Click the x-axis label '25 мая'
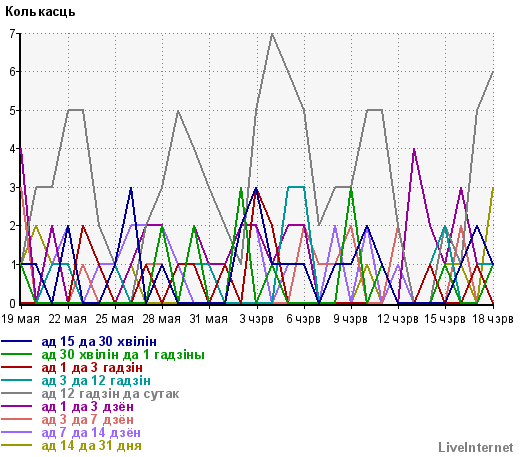Viewport: 520px width, 457px height. (115, 319)
